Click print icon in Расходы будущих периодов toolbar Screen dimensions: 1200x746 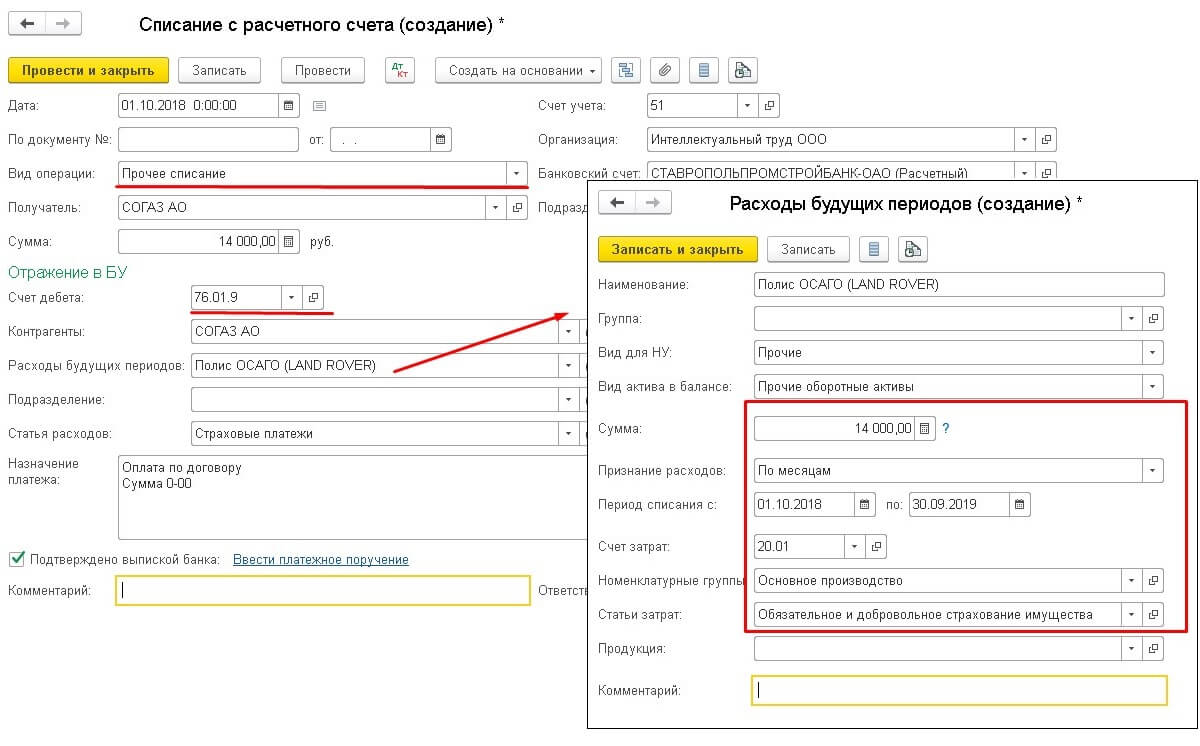pos(913,249)
